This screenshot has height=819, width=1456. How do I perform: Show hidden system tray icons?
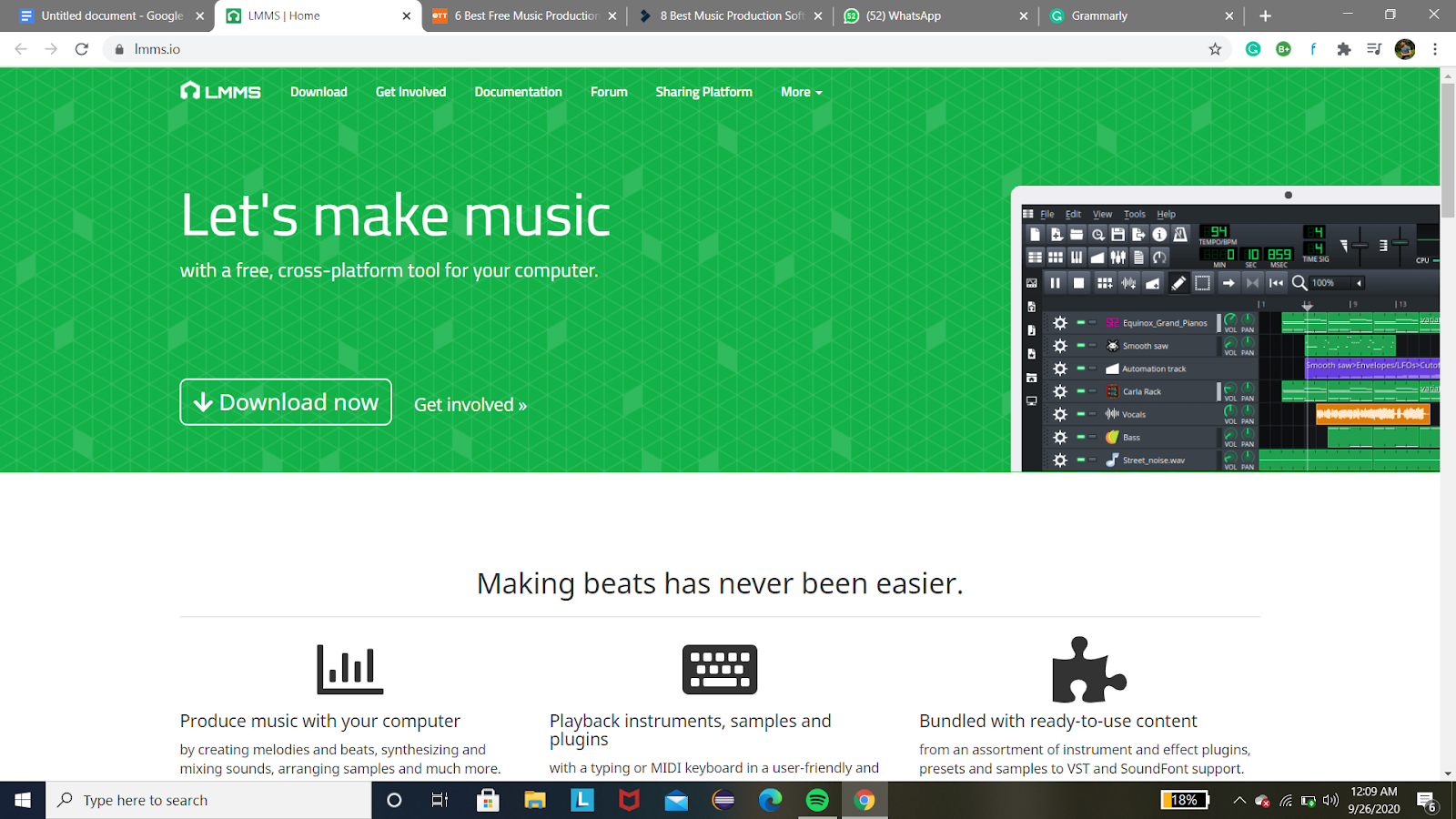tap(1239, 801)
